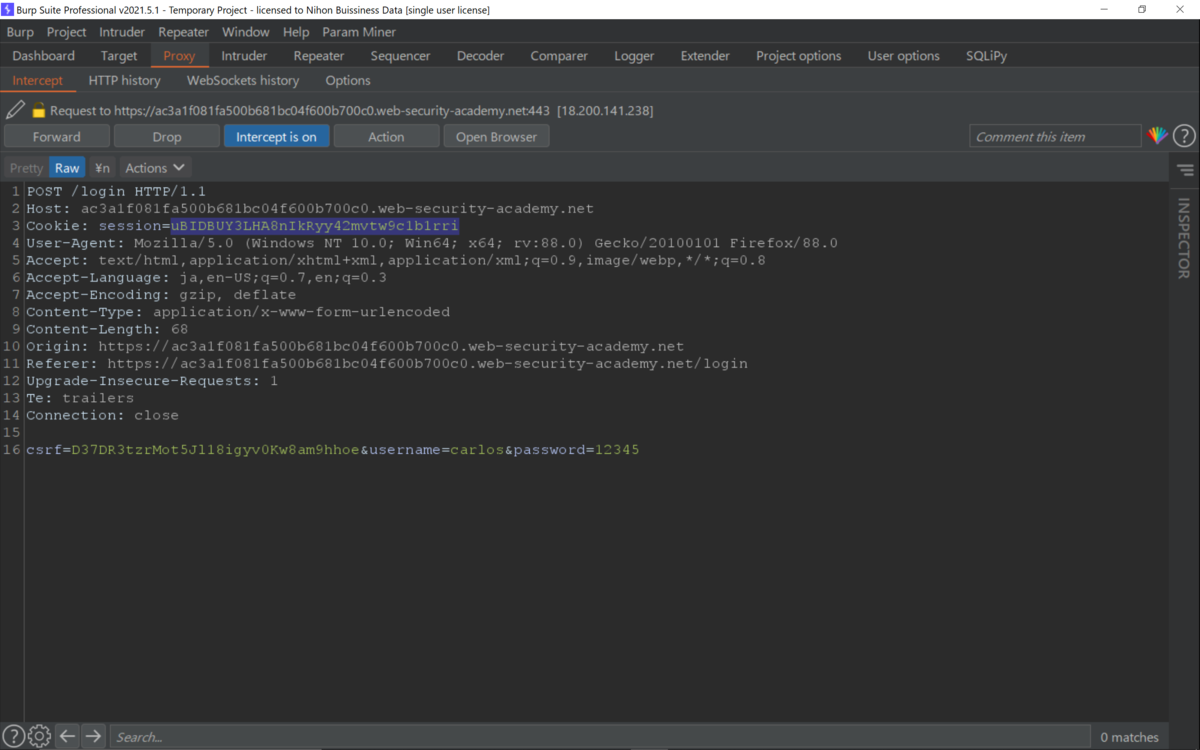Image resolution: width=1200 pixels, height=750 pixels.
Task: Switch to the Dashboard tab
Action: pos(43,56)
